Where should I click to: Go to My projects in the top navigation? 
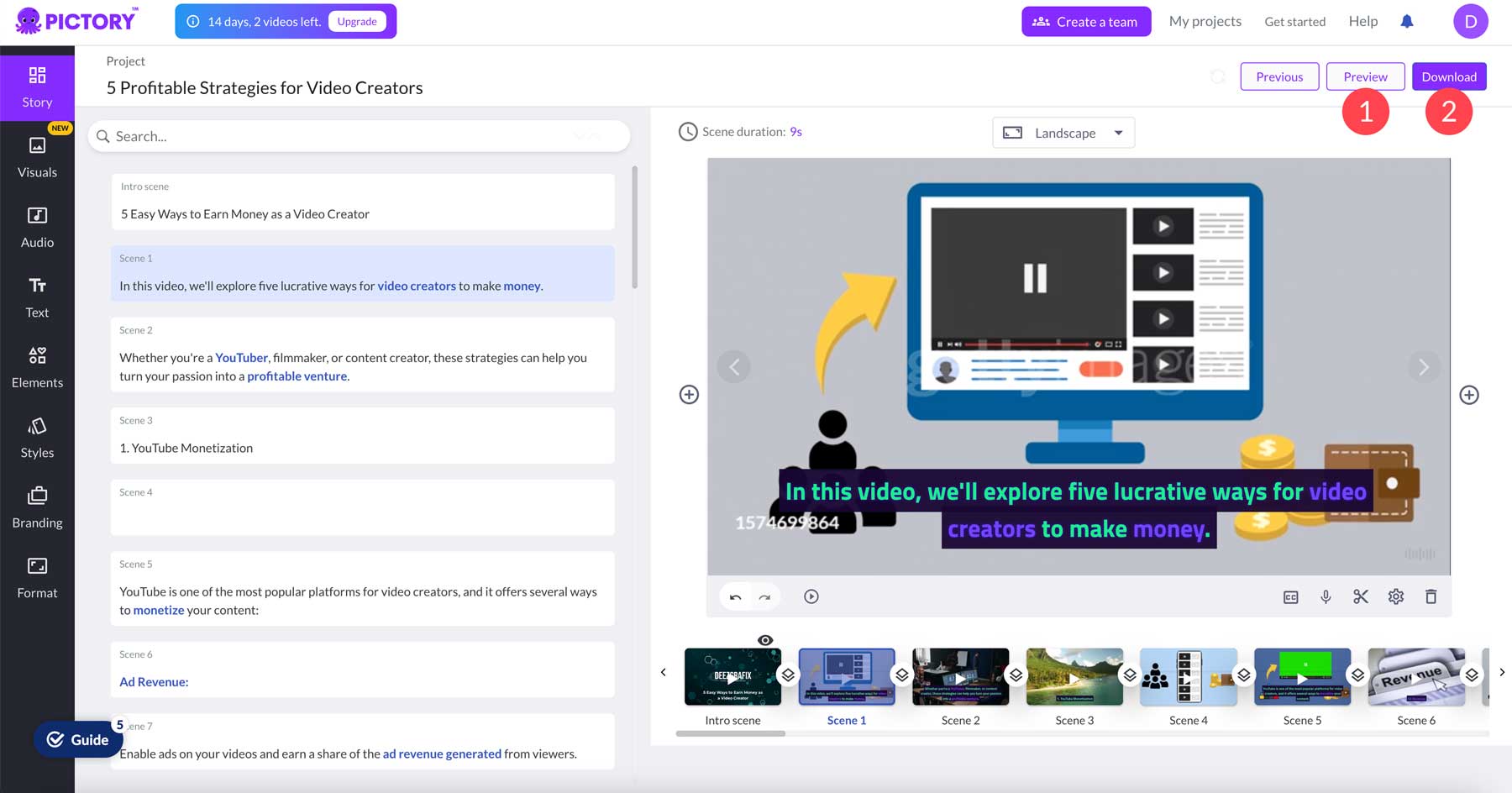pos(1205,20)
